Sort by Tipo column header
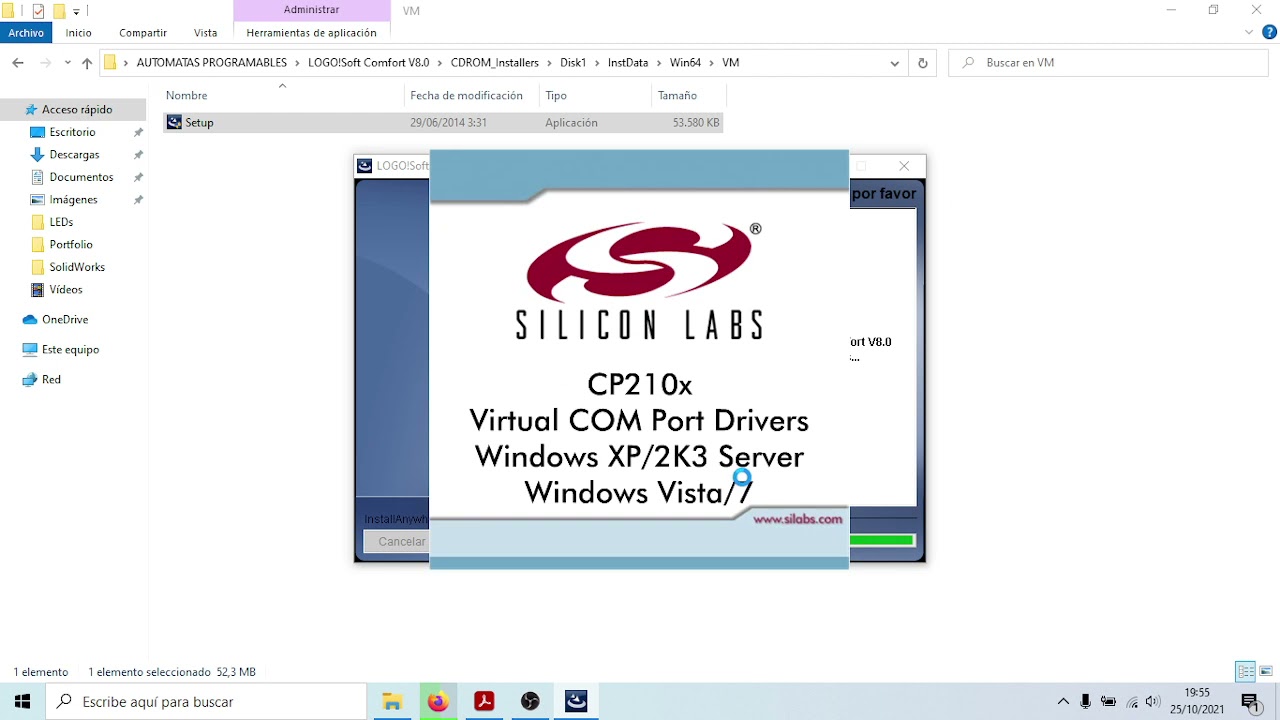Screen dimensions: 1280x720 click(x=556, y=96)
